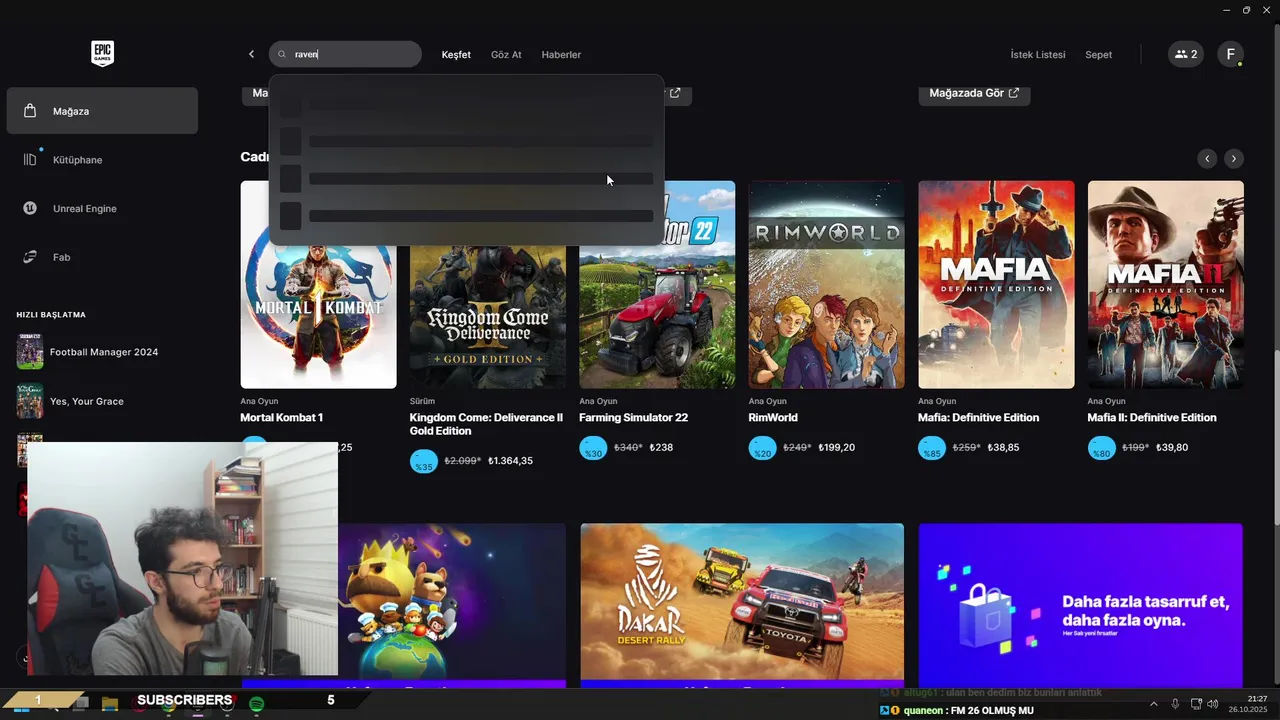Click the taskbar volume icon

(x=1213, y=704)
